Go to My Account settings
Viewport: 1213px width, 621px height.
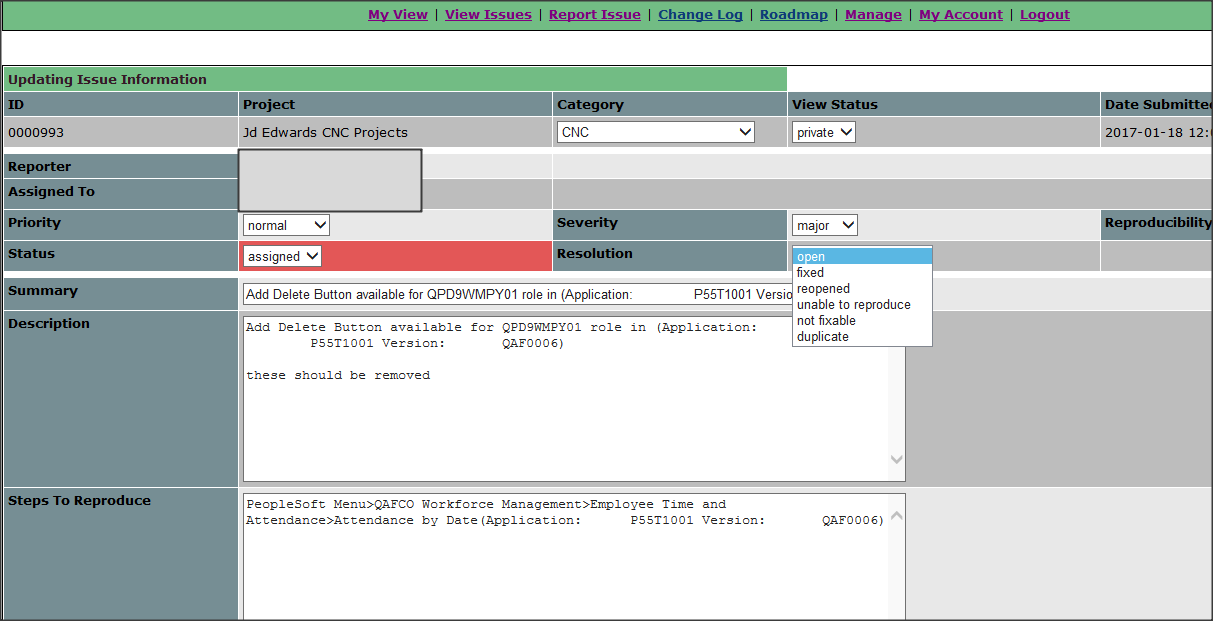click(x=960, y=14)
